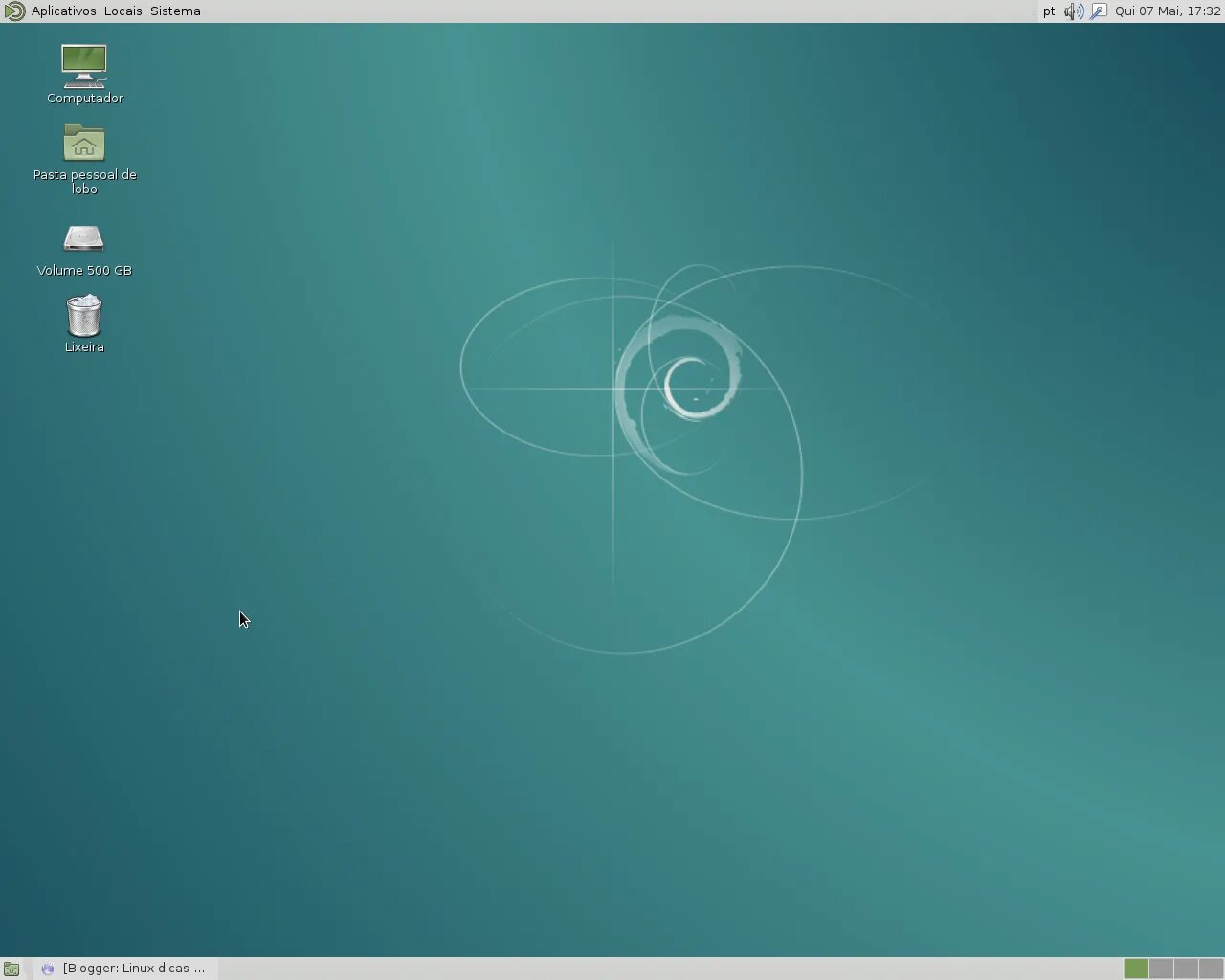
Task: Switch to the second workspace
Action: [1161, 969]
